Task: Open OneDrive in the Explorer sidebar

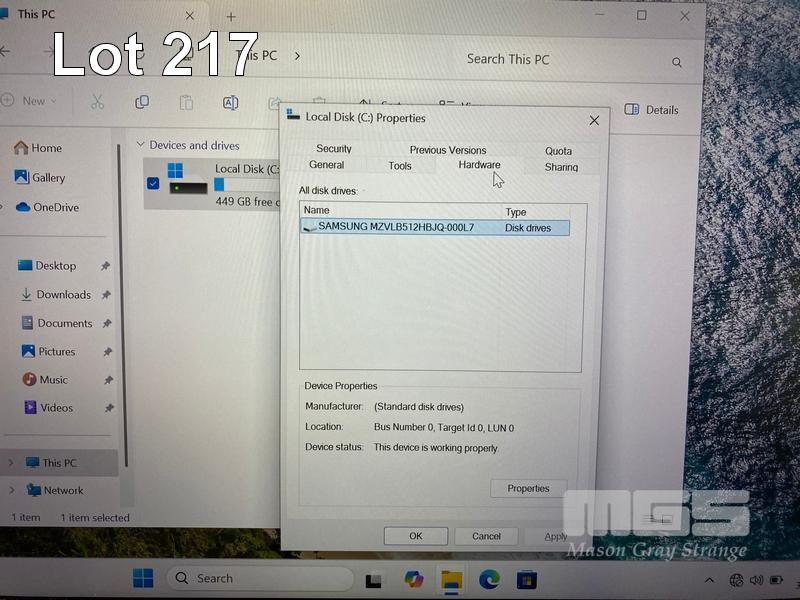Action: click(47, 207)
